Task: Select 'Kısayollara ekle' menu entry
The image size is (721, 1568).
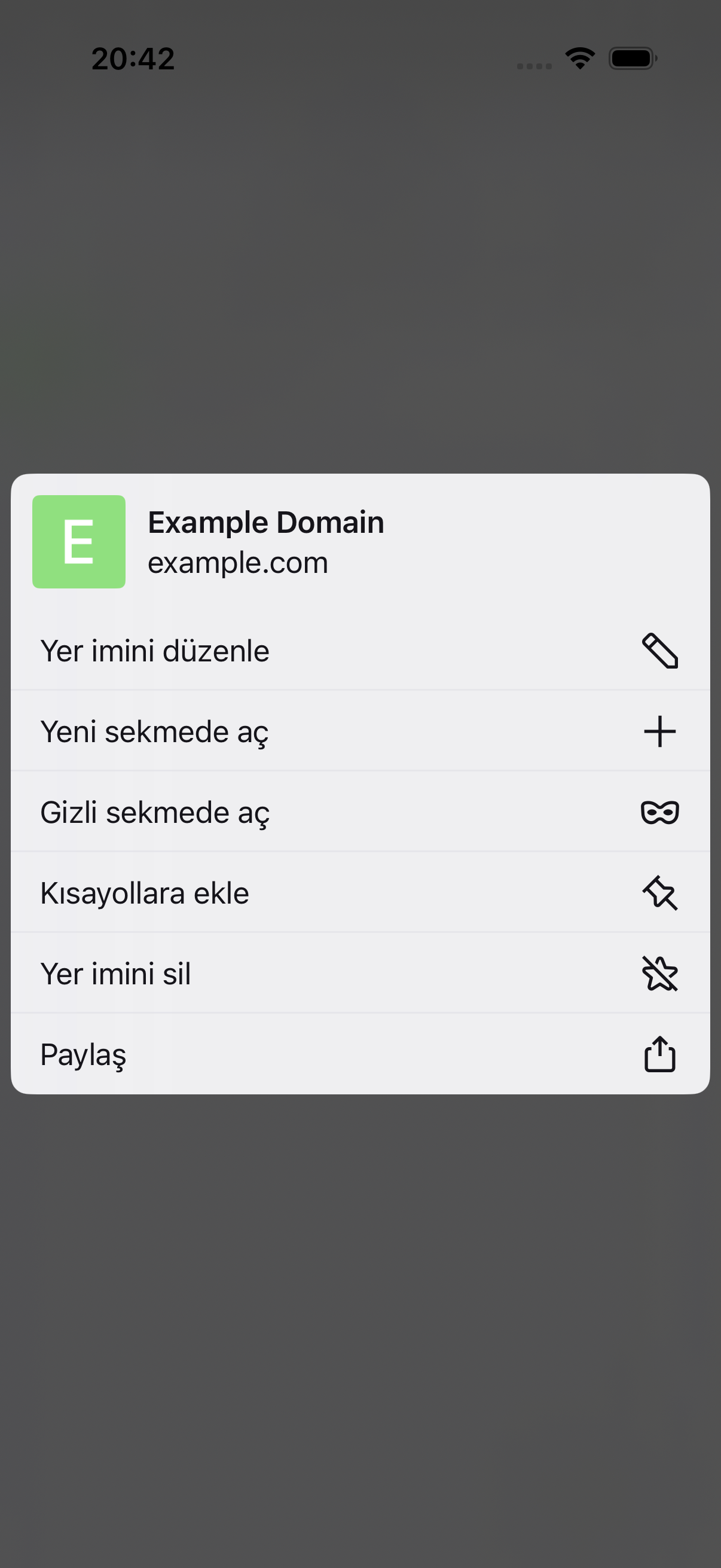Action: tap(360, 893)
